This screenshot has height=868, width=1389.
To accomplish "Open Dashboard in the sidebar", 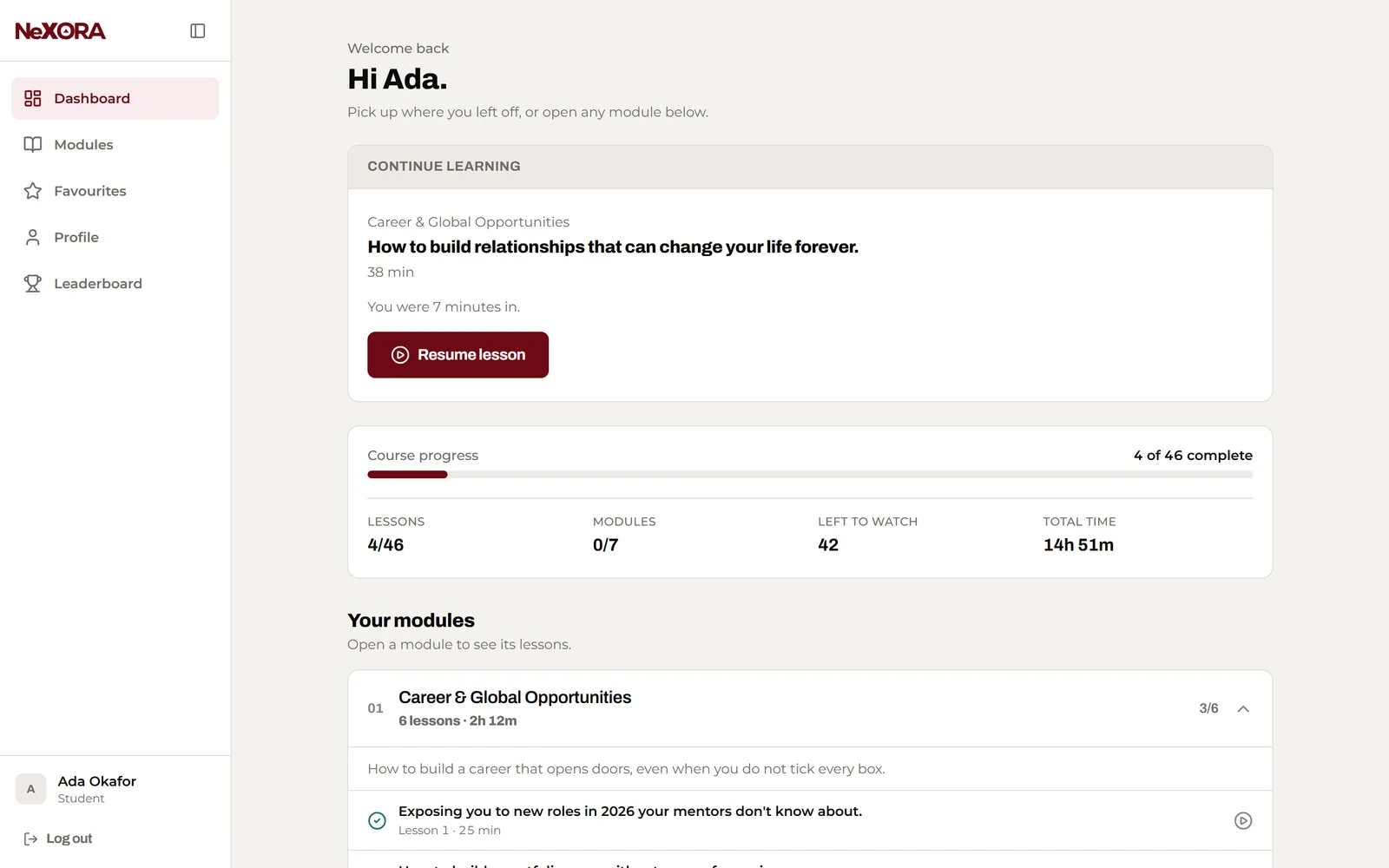I will click(115, 98).
